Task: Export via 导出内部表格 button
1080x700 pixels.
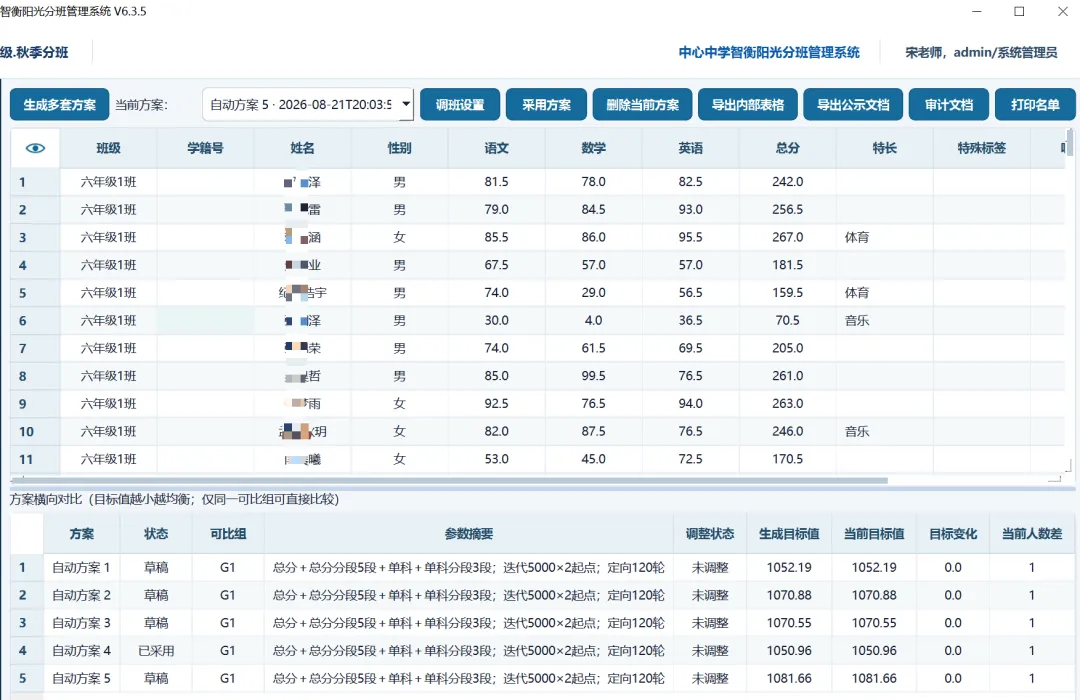Action: 747,105
